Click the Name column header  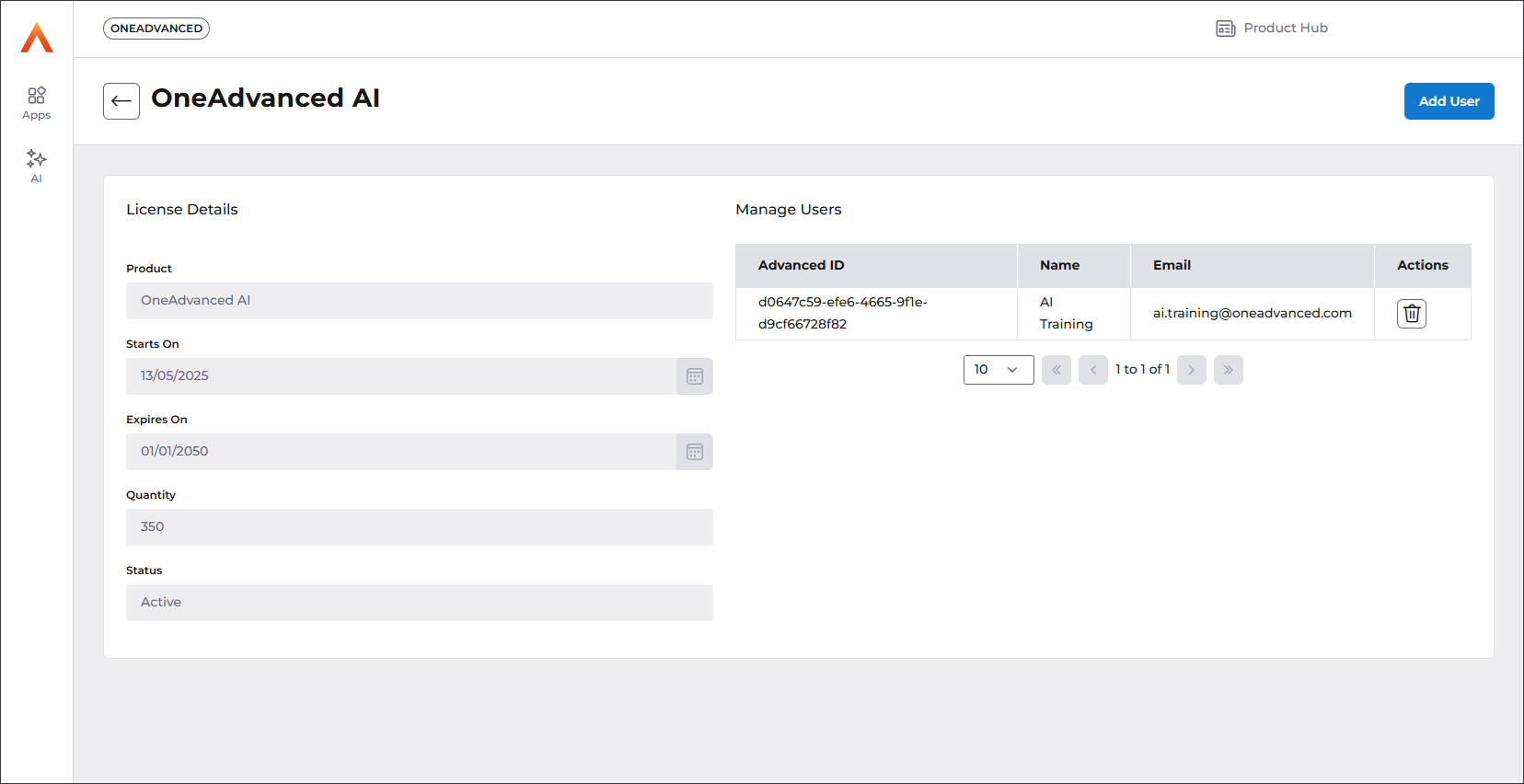(x=1074, y=266)
